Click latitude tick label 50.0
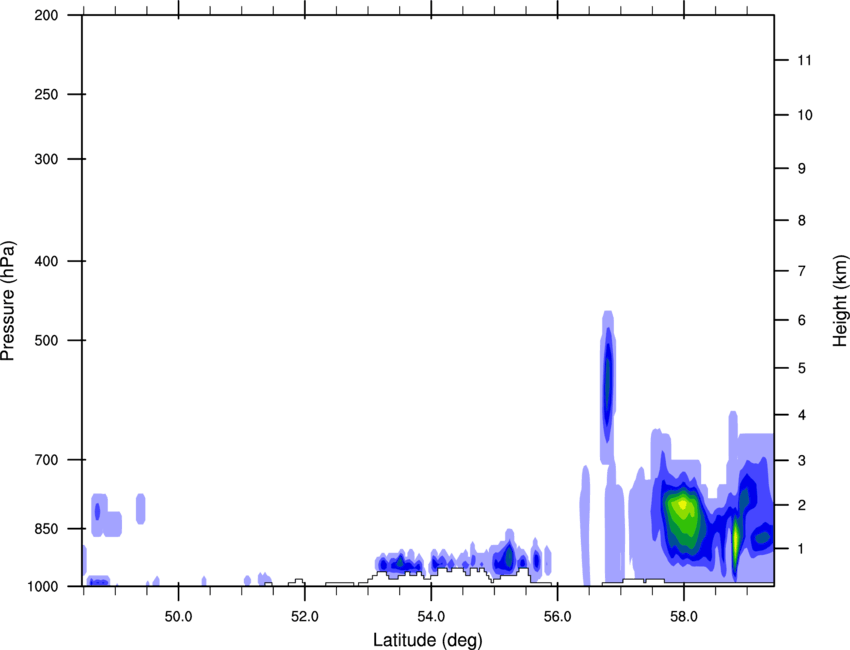This screenshot has width=850, height=650. pyautogui.click(x=178, y=617)
